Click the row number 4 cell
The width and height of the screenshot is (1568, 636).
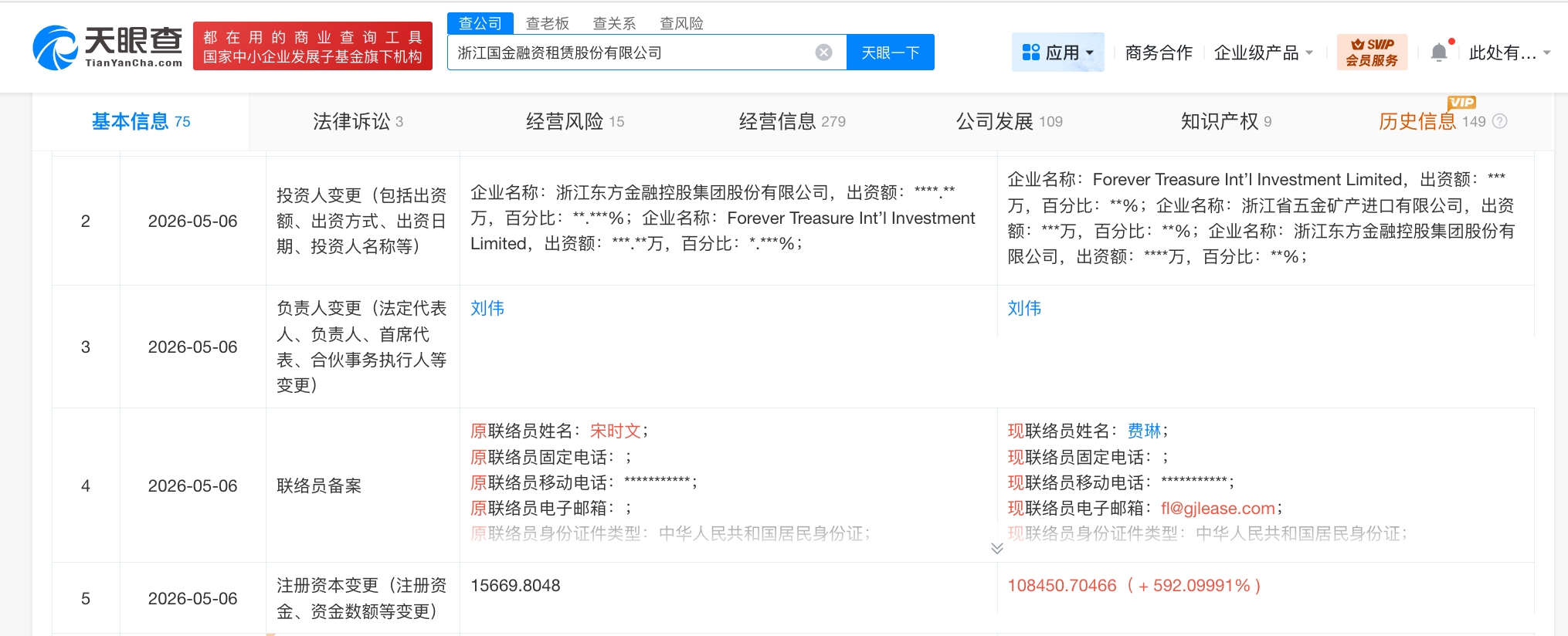click(86, 485)
